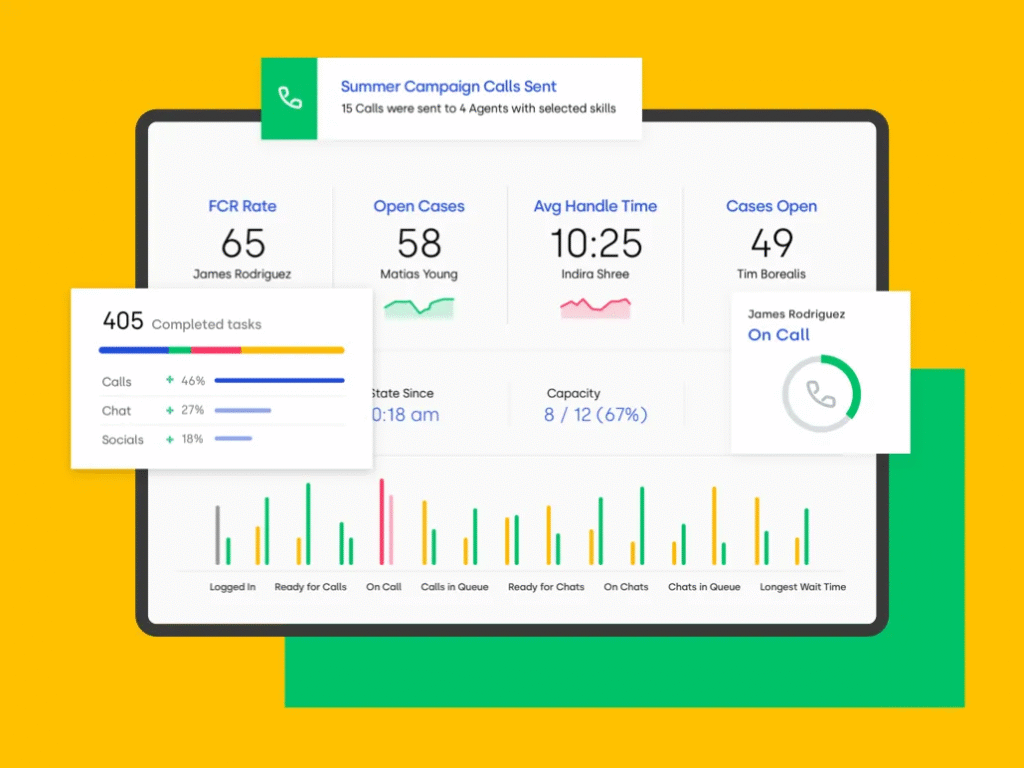Viewport: 1024px width, 768px height.
Task: Click the red sparkline under Indira Shree
Action: tap(595, 308)
